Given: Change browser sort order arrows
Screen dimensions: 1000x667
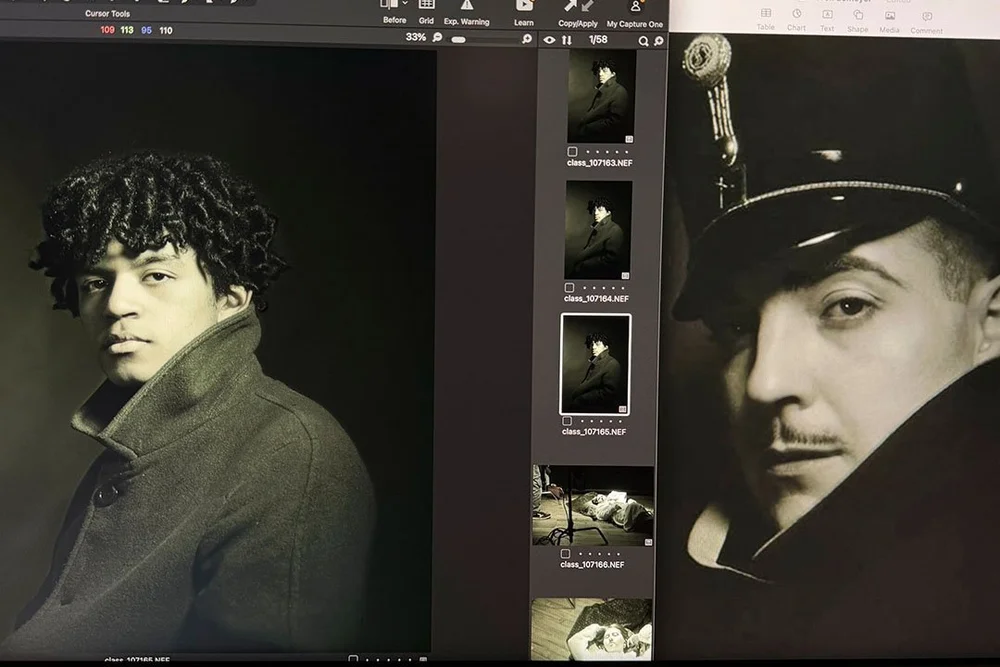Looking at the screenshot, I should click(x=567, y=40).
